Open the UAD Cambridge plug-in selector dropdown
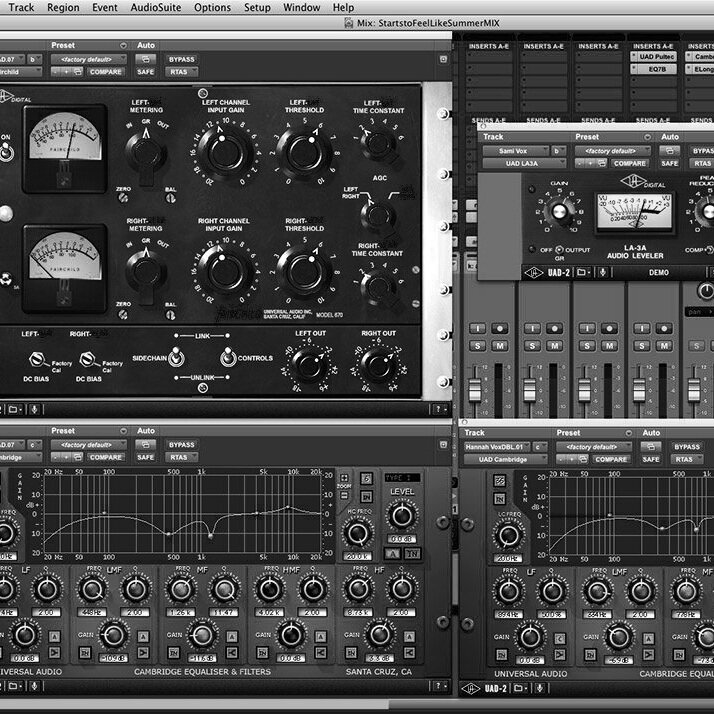This screenshot has height=714, width=714. coord(505,459)
